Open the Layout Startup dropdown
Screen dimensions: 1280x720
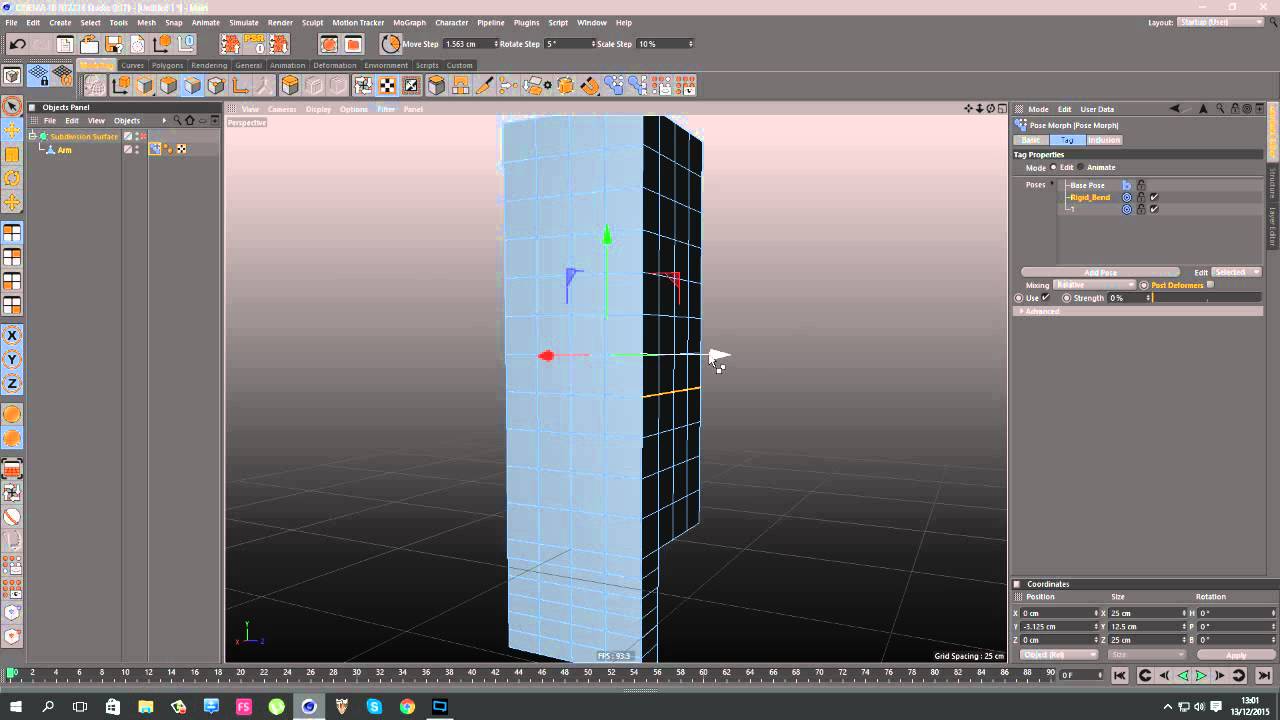1221,22
